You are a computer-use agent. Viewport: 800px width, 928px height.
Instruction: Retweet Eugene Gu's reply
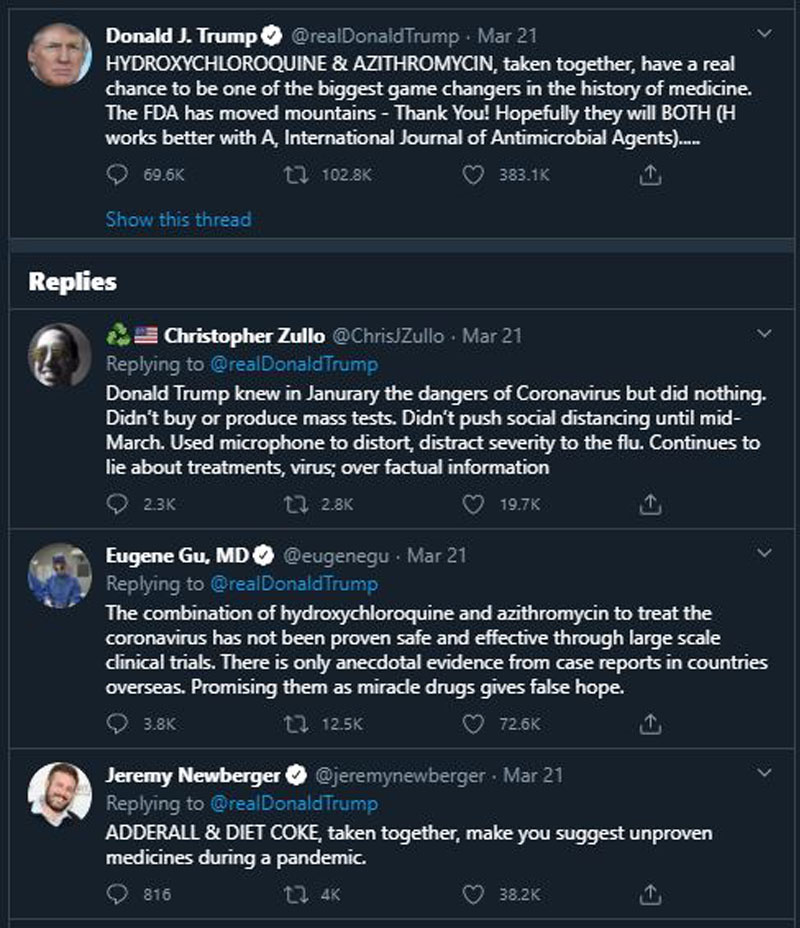click(x=295, y=724)
